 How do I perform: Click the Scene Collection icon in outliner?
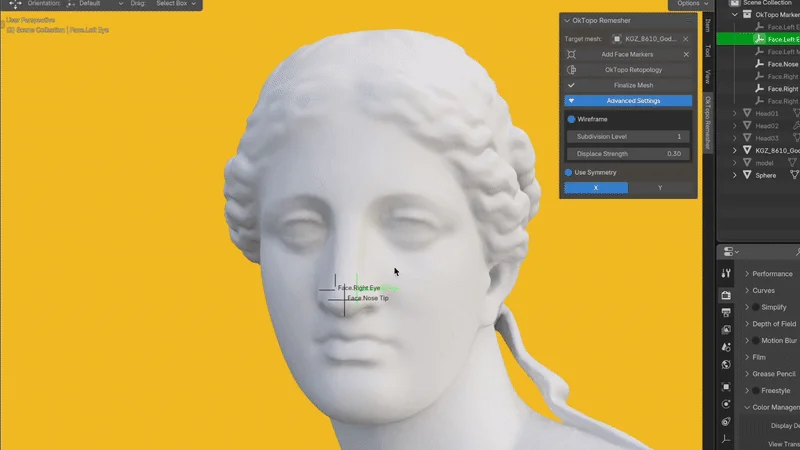point(735,3)
